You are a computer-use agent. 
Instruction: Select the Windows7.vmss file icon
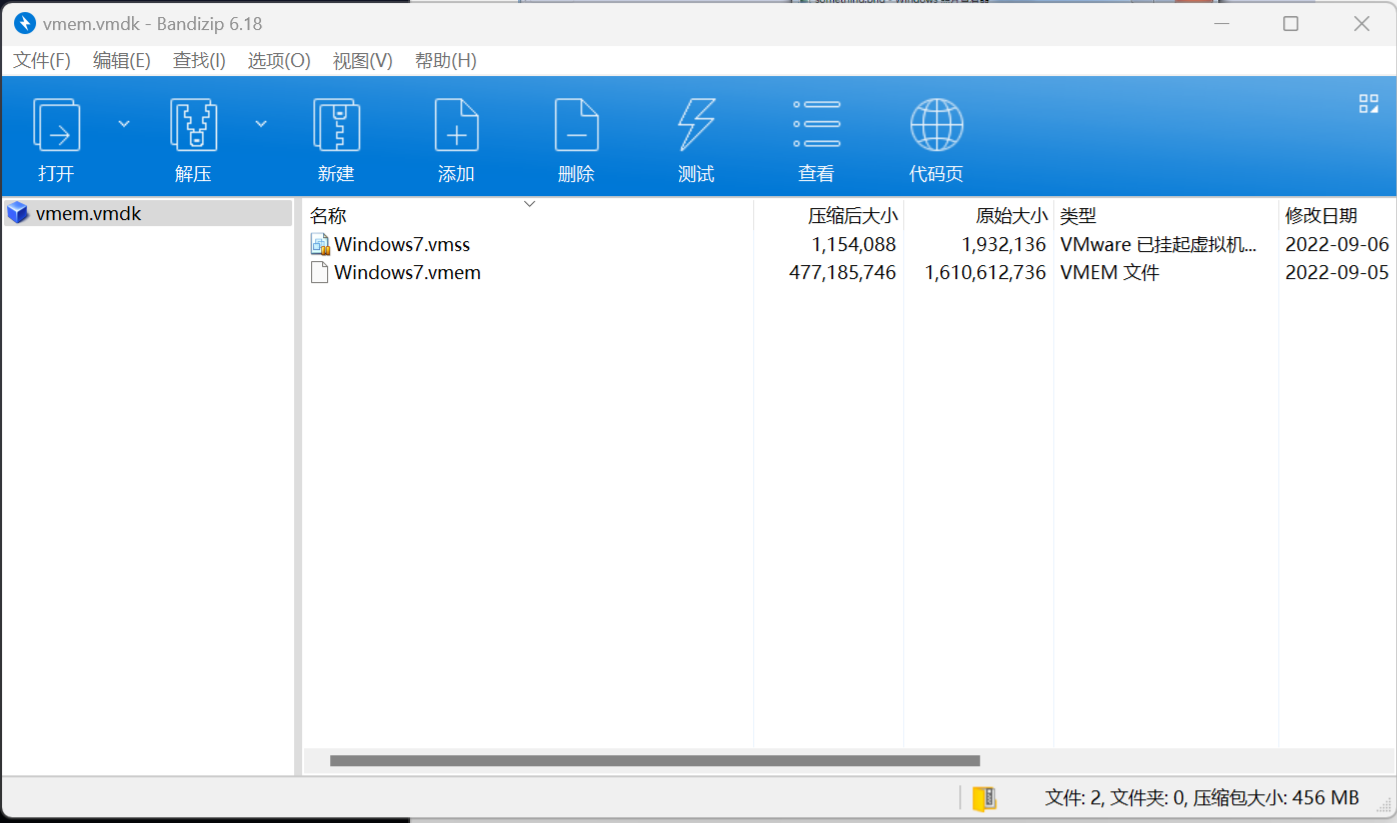(320, 244)
